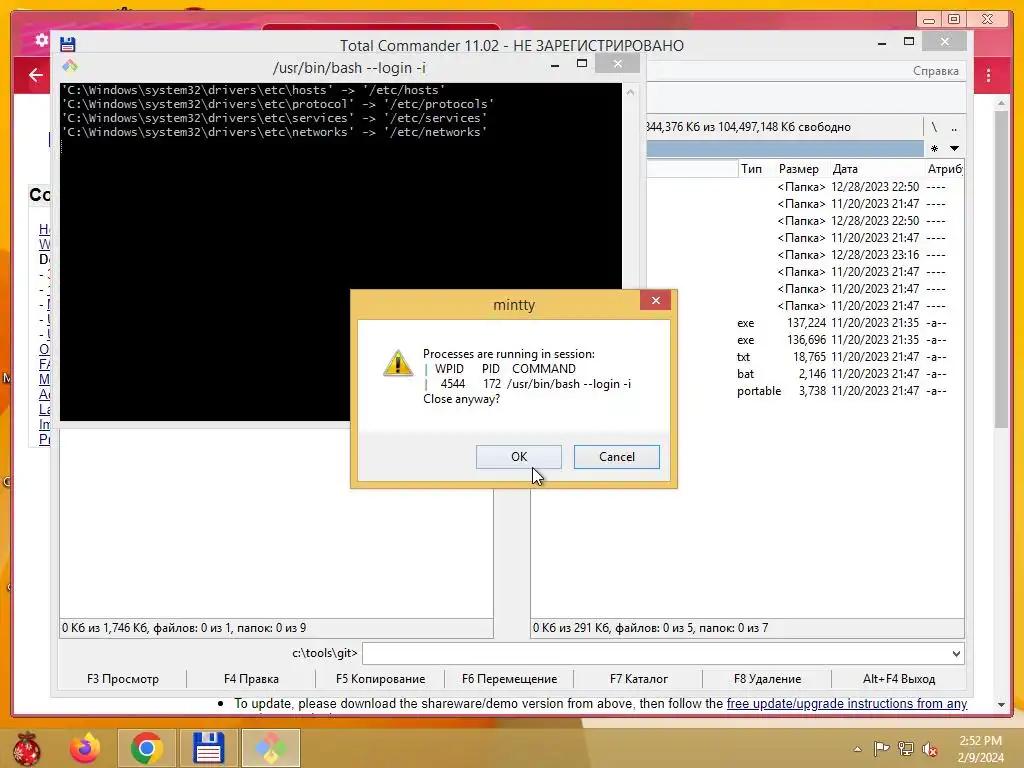Switch to Git Bash on the taskbar
1024x768 pixels.
click(270, 748)
